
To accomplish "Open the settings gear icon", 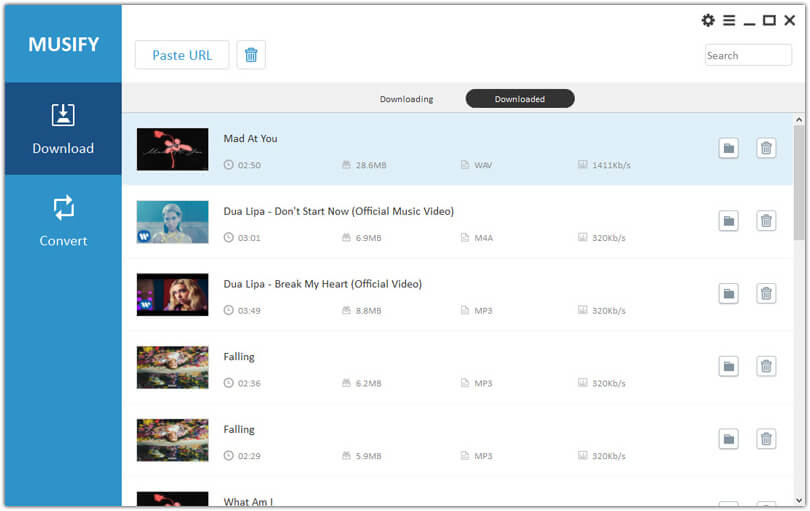I will (708, 20).
